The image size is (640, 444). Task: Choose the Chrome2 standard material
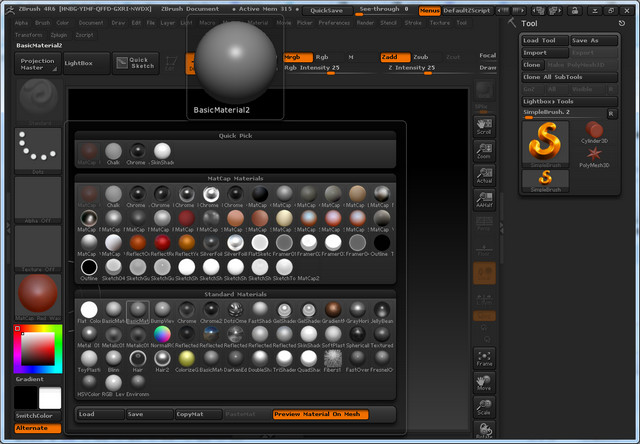[x=211, y=310]
